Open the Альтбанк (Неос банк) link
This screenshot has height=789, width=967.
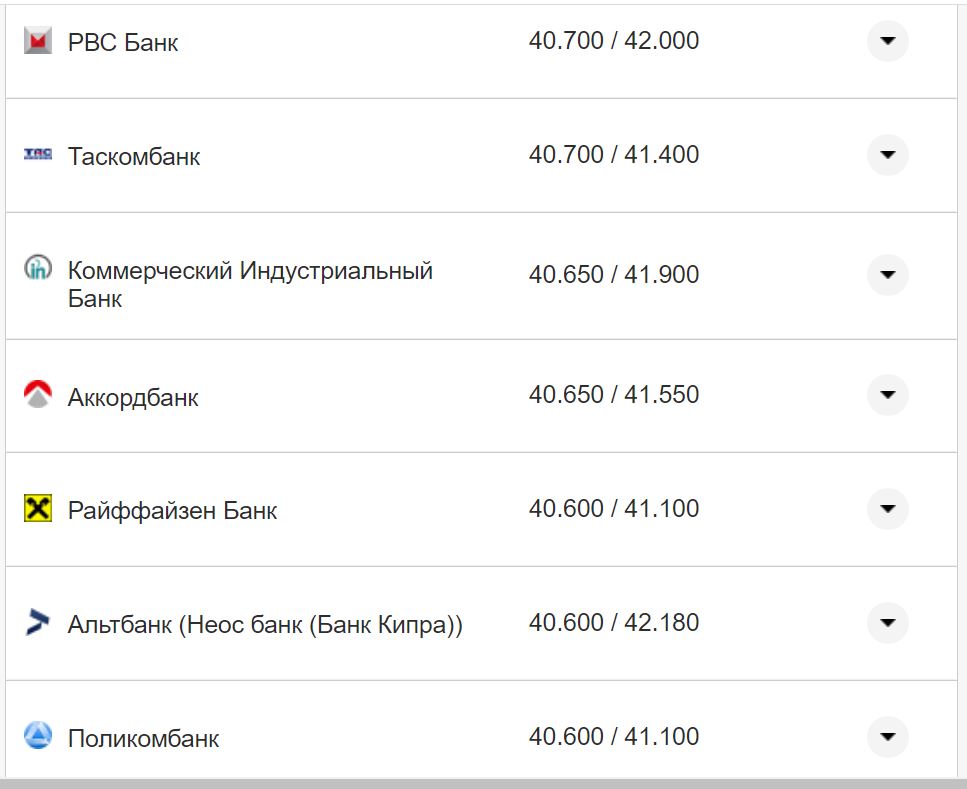click(x=265, y=625)
